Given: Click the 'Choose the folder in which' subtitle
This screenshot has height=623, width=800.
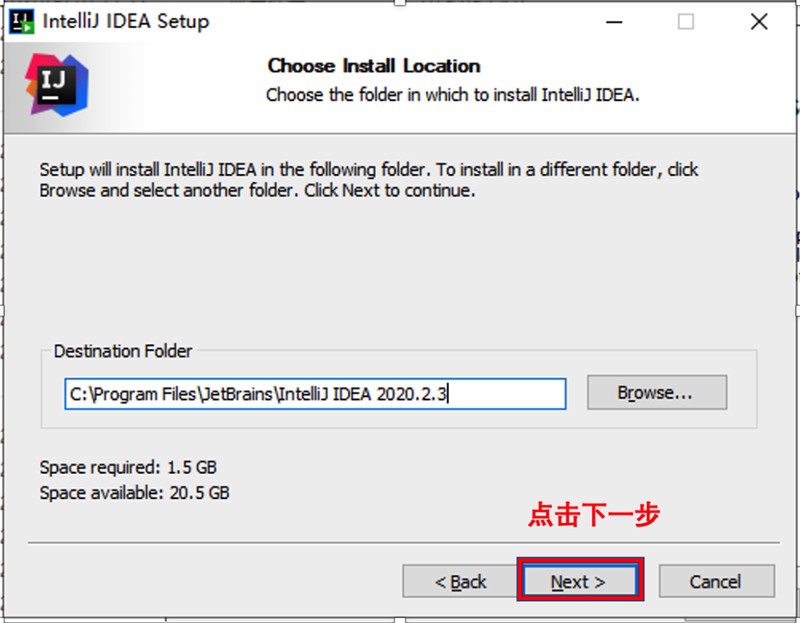Looking at the screenshot, I should tap(452, 95).
